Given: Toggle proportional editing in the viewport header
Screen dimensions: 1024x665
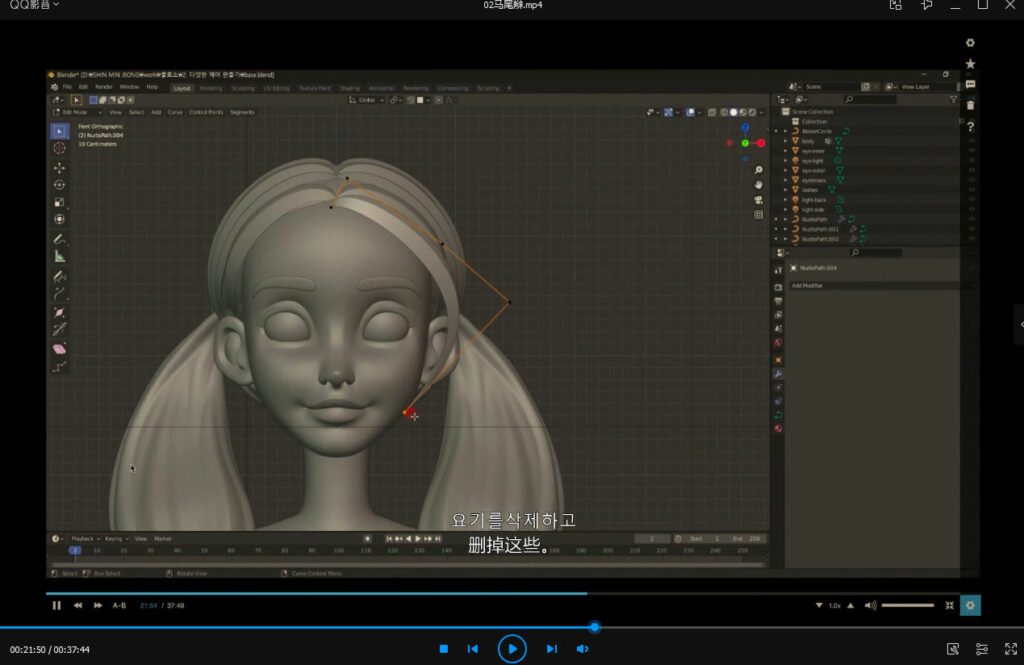Looking at the screenshot, I should (438, 100).
